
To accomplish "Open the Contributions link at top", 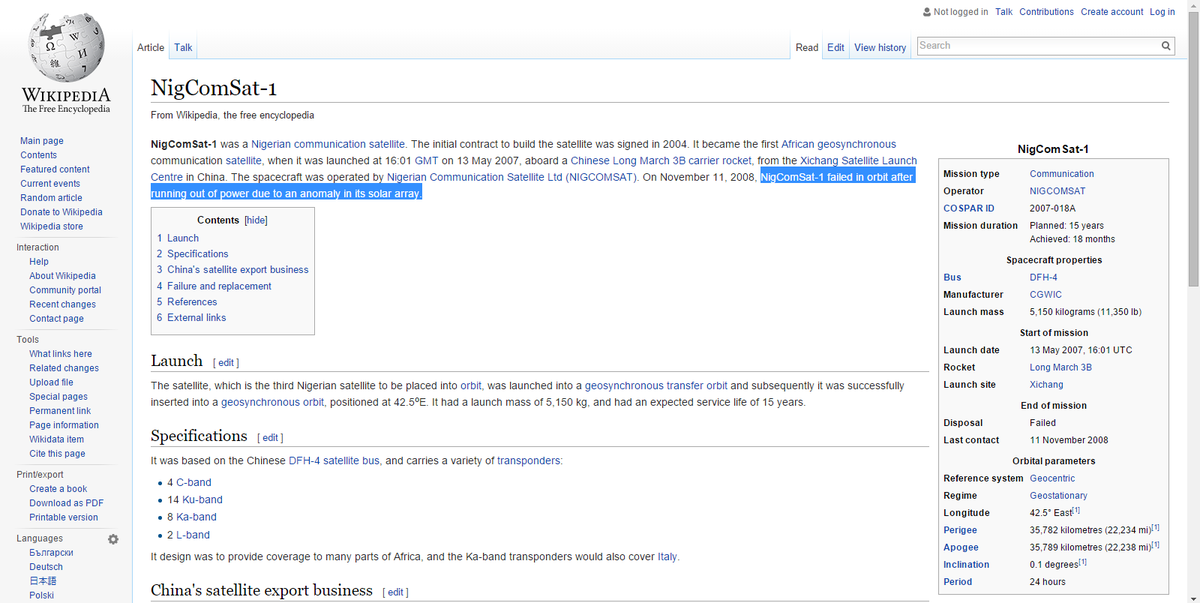I will (x=1047, y=12).
